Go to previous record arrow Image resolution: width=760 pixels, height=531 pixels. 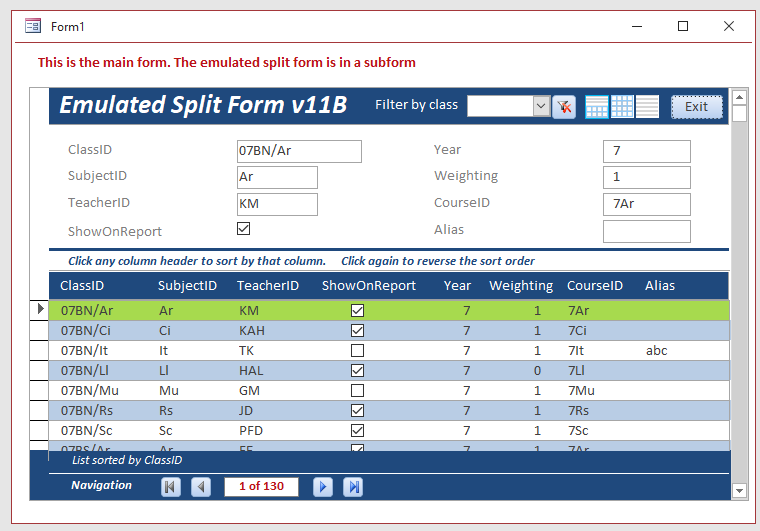[201, 487]
